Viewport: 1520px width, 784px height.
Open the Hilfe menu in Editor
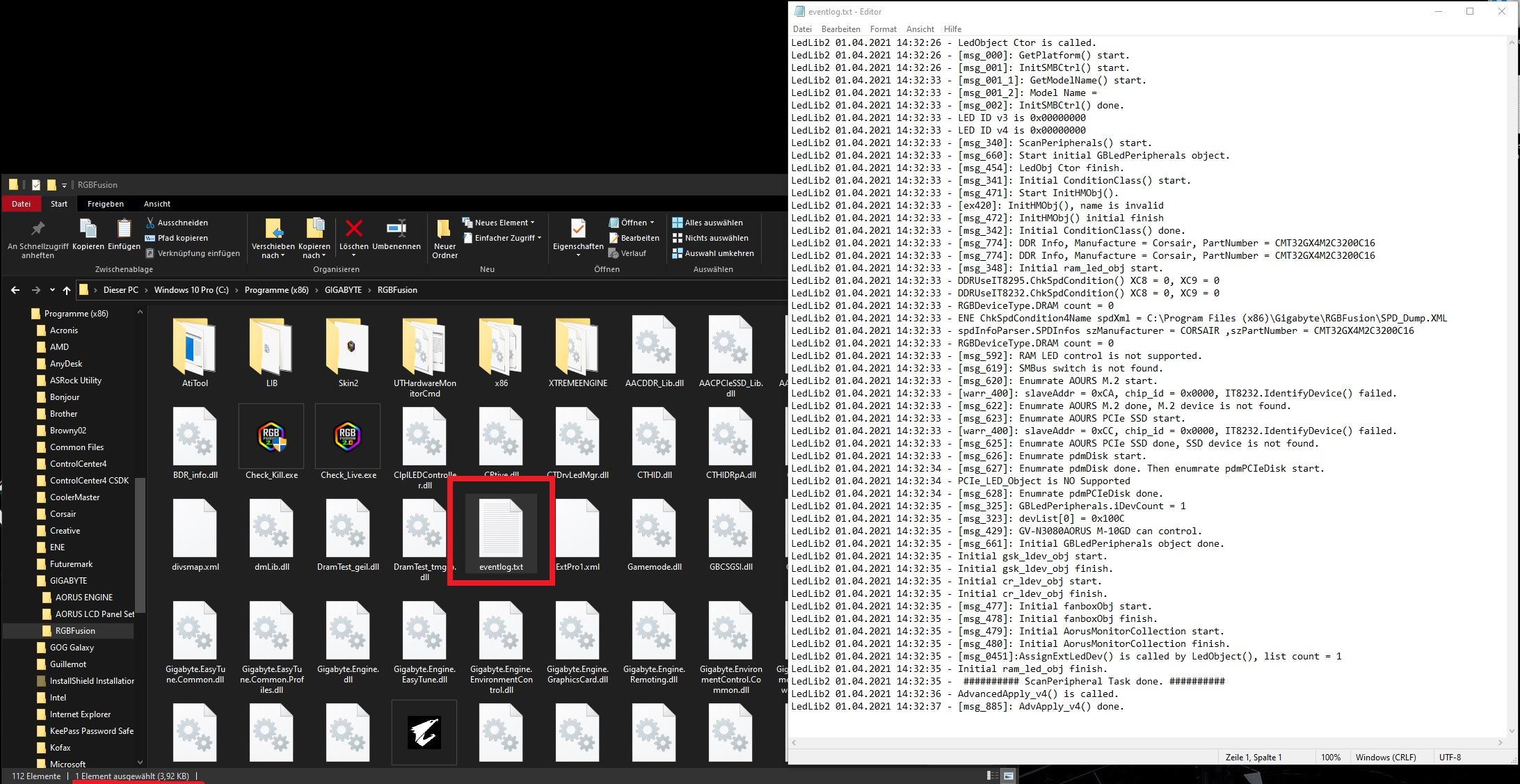(952, 29)
